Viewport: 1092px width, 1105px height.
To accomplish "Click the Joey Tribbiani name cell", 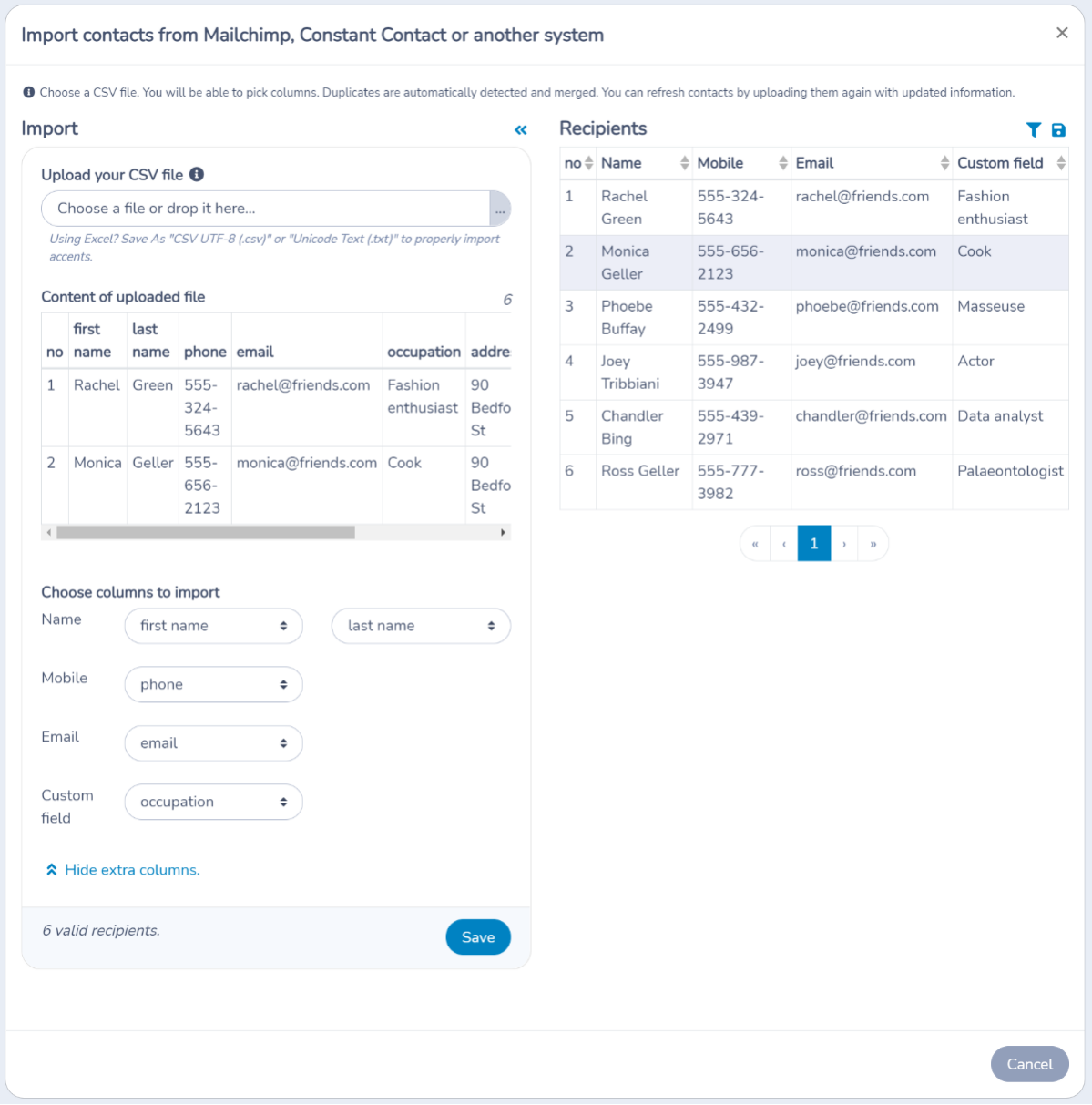I will point(644,373).
